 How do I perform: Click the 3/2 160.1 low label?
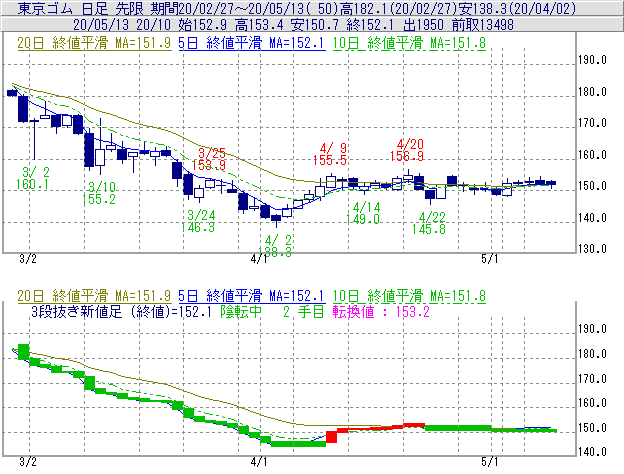point(33,178)
